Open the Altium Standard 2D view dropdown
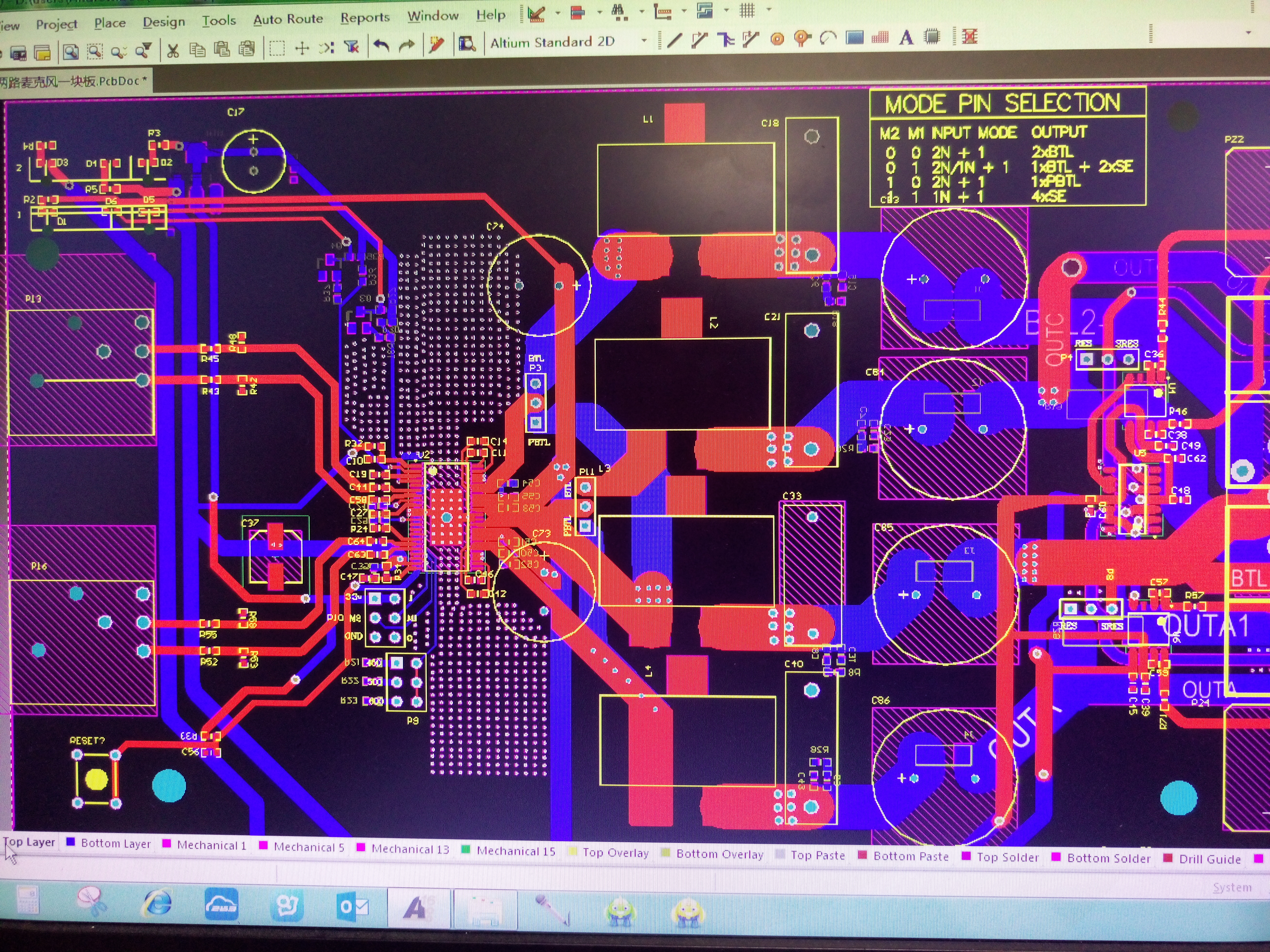The image size is (1270, 952). click(644, 41)
